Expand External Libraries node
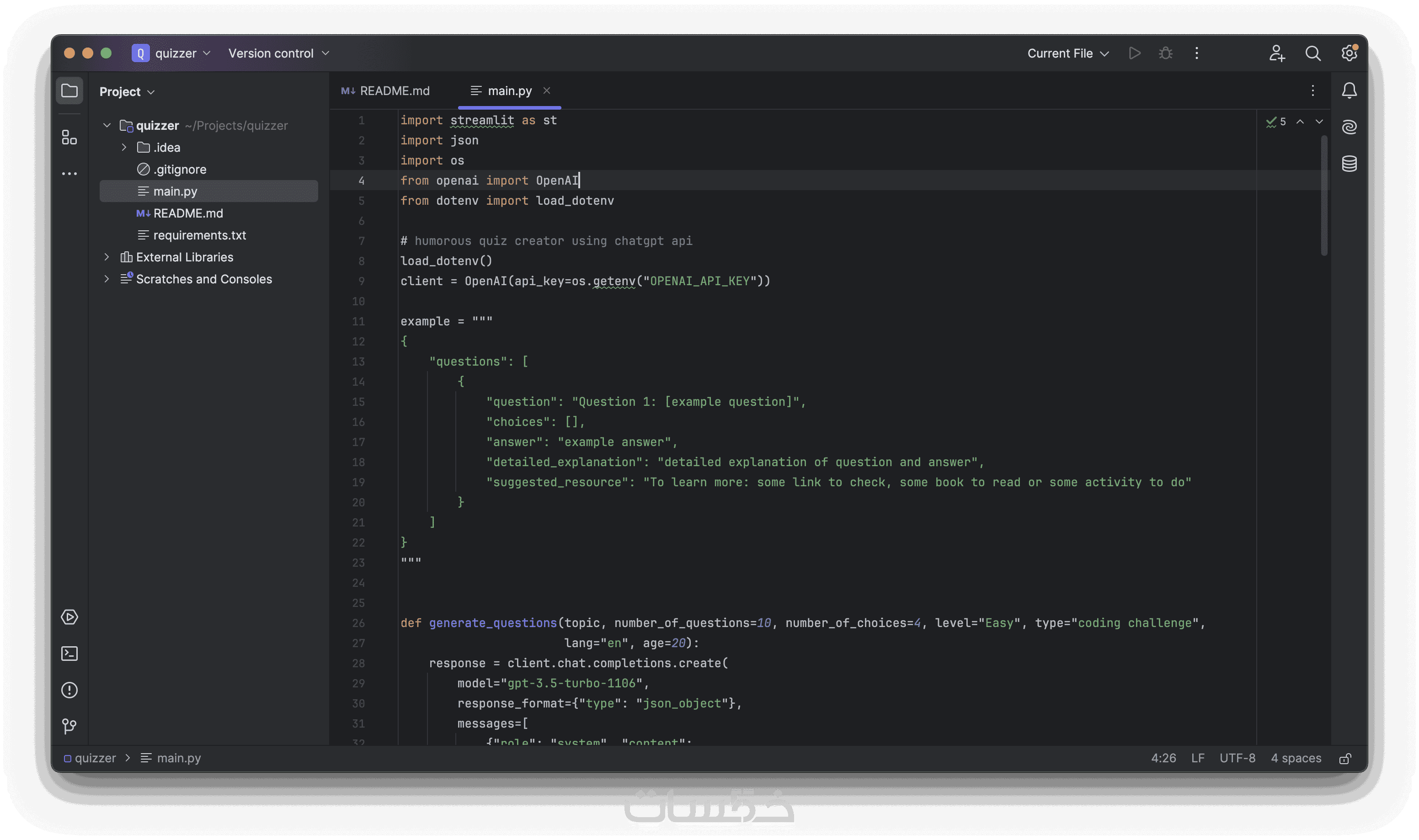 point(107,257)
